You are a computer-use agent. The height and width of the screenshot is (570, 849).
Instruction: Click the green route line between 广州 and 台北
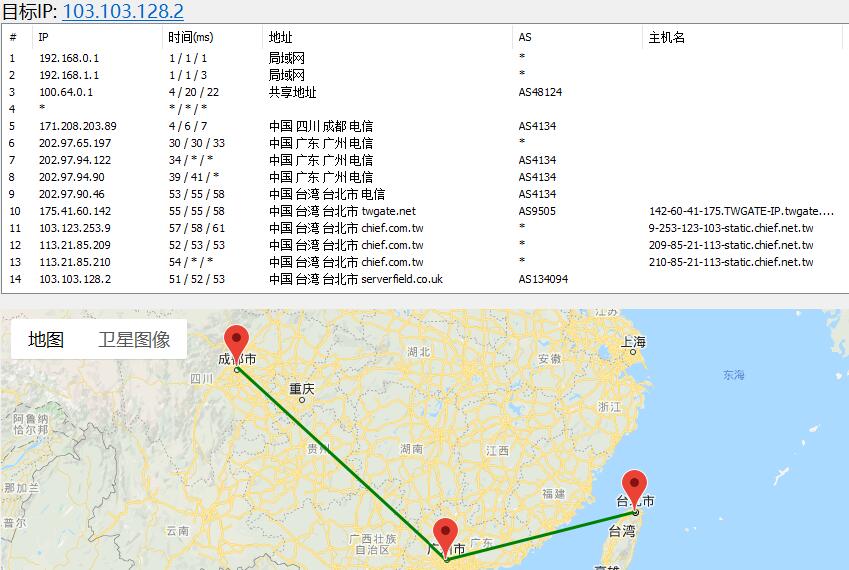pyautogui.click(x=541, y=535)
